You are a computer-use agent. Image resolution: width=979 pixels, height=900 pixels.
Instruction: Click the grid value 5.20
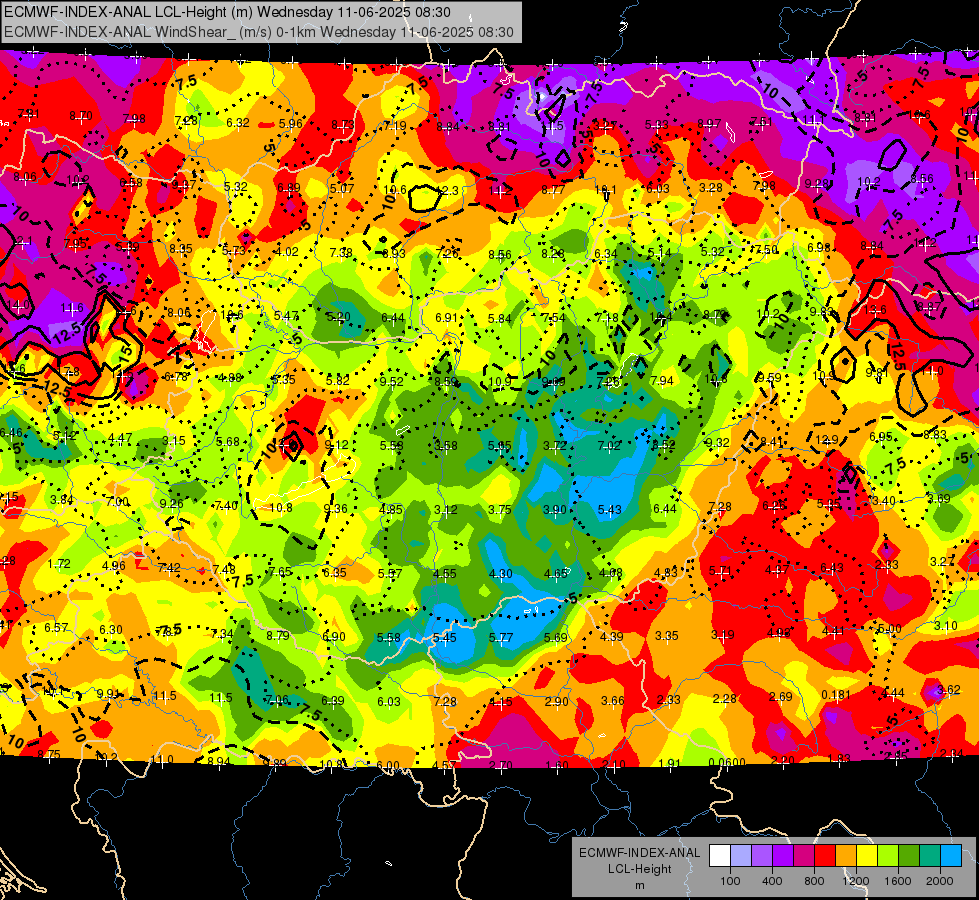pyautogui.click(x=338, y=317)
